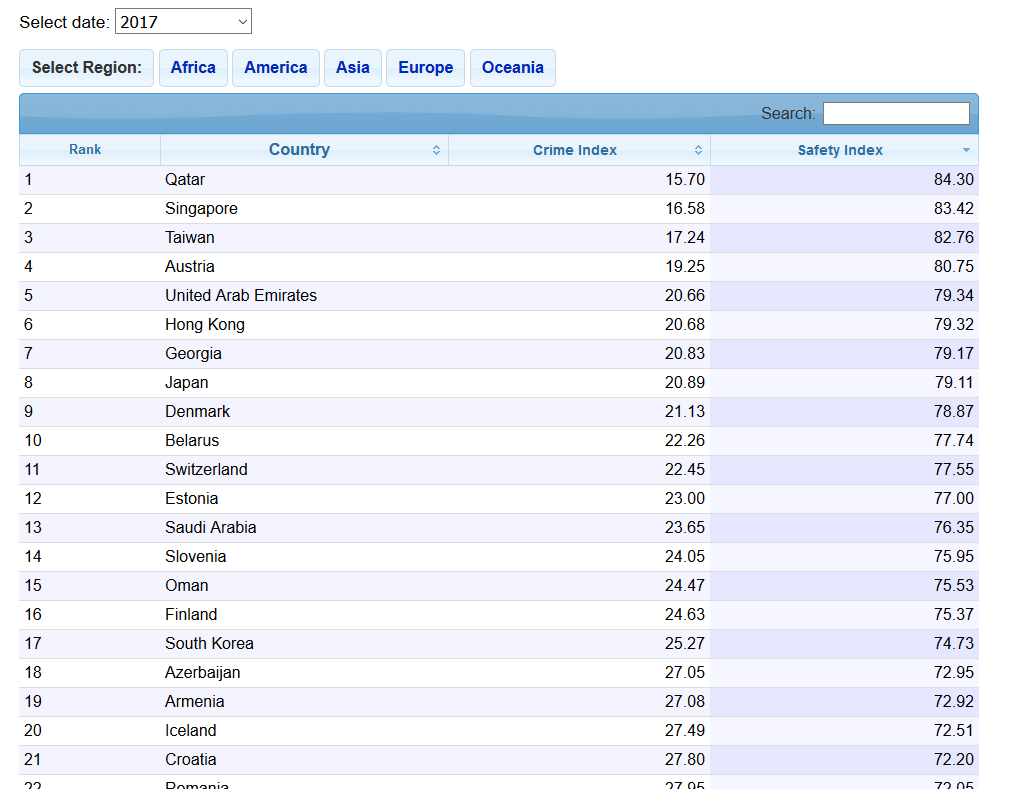The height and width of the screenshot is (789, 1011).
Task: Filter the table to Oceania
Action: tap(512, 68)
